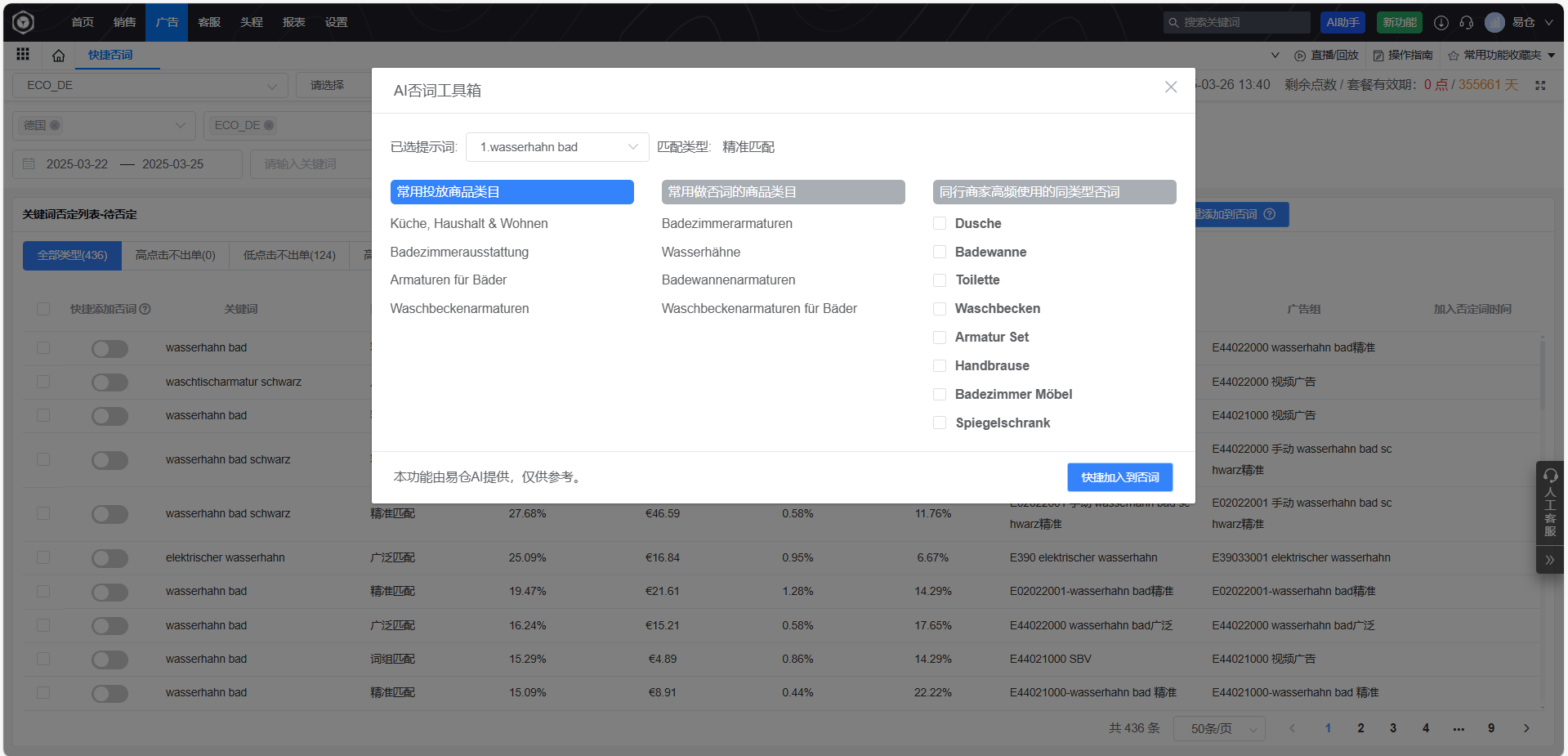This screenshot has width=1568, height=756.
Task: Click the download icon in top bar
Action: coord(1441,23)
